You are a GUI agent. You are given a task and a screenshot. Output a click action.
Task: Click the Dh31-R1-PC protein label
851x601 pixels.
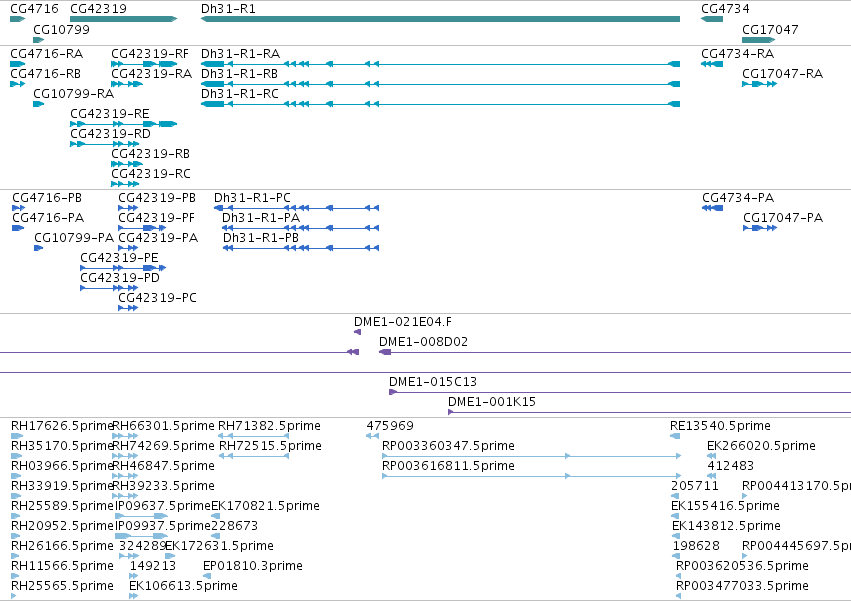(x=252, y=198)
